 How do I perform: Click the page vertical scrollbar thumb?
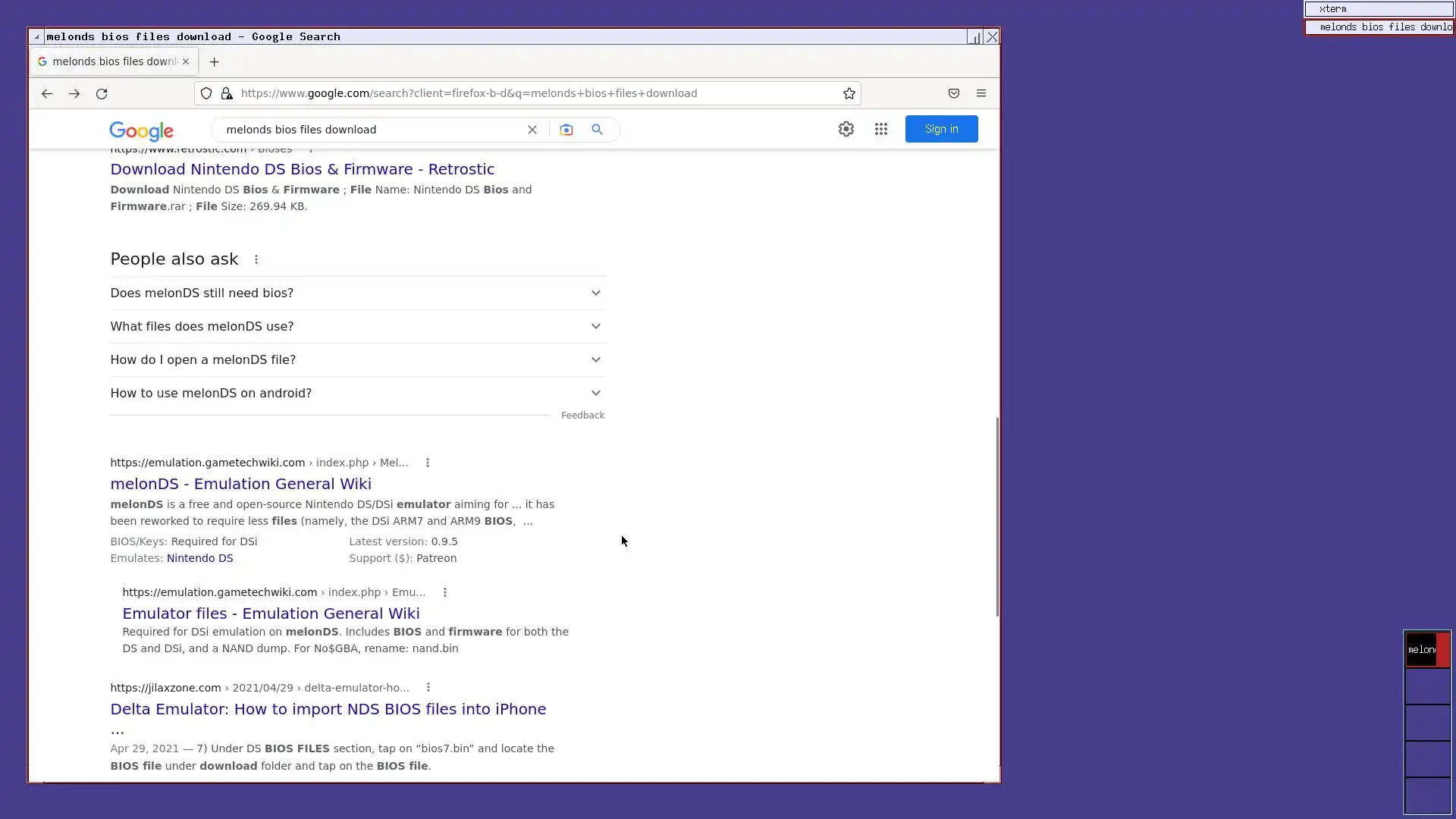point(996,516)
